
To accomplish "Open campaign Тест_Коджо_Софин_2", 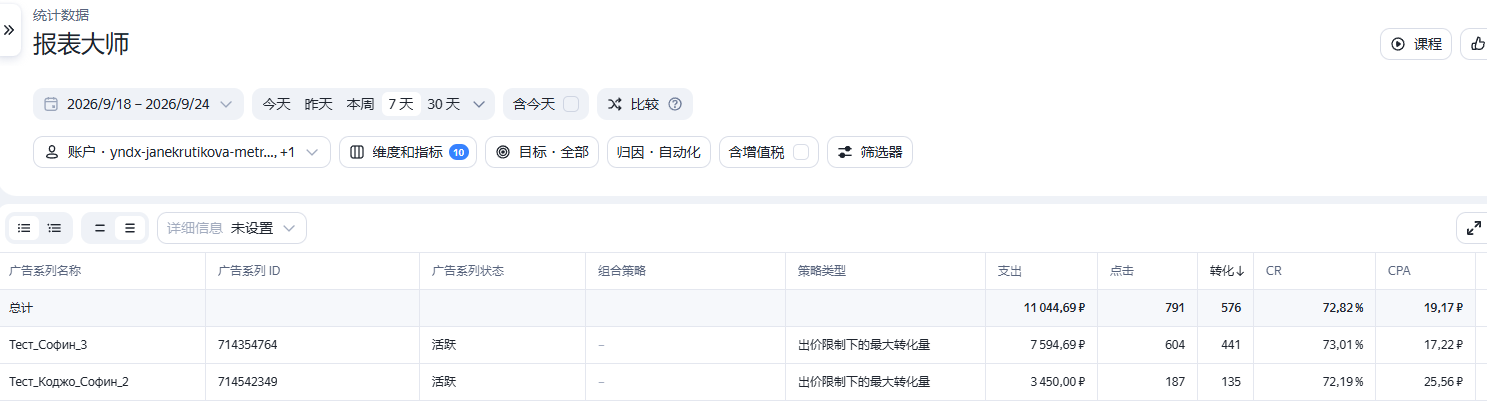I will [69, 382].
